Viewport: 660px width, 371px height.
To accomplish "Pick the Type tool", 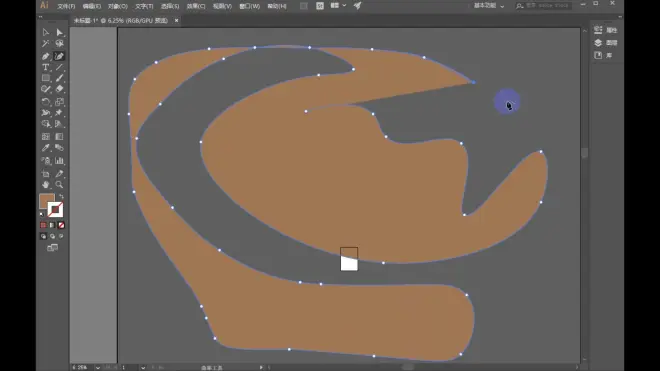I will pos(45,67).
